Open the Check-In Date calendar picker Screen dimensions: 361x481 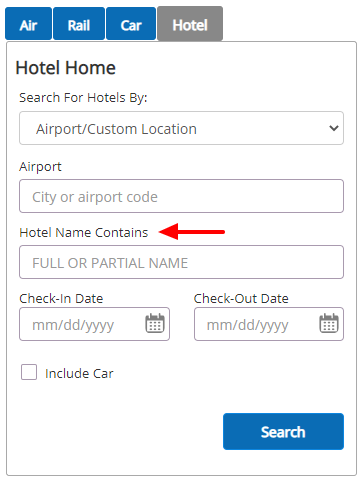click(155, 323)
